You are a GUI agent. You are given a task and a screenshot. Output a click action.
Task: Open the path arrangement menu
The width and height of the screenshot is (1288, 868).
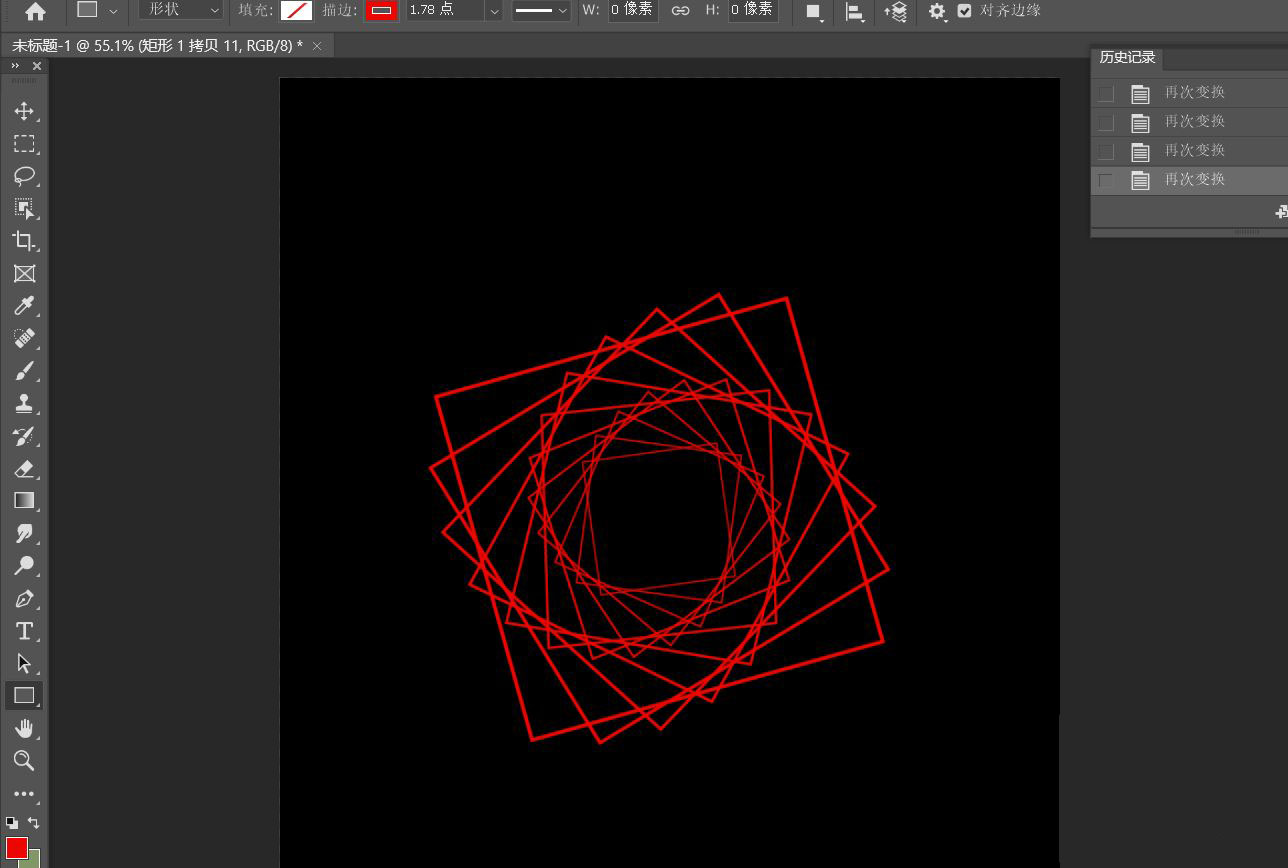(896, 12)
